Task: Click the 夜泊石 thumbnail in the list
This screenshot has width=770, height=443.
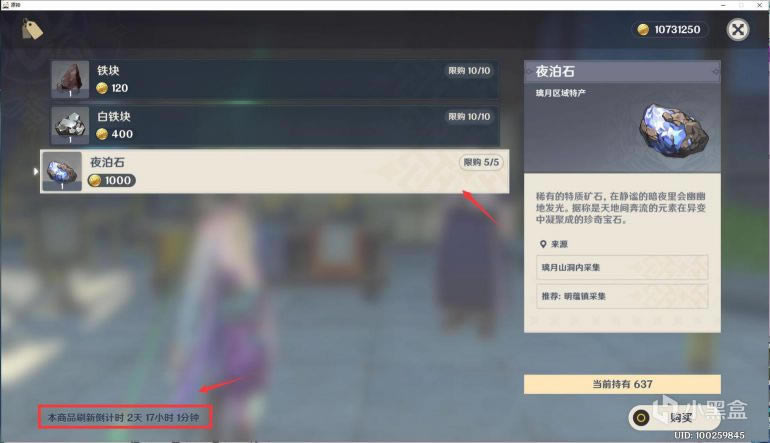Action: 64,171
